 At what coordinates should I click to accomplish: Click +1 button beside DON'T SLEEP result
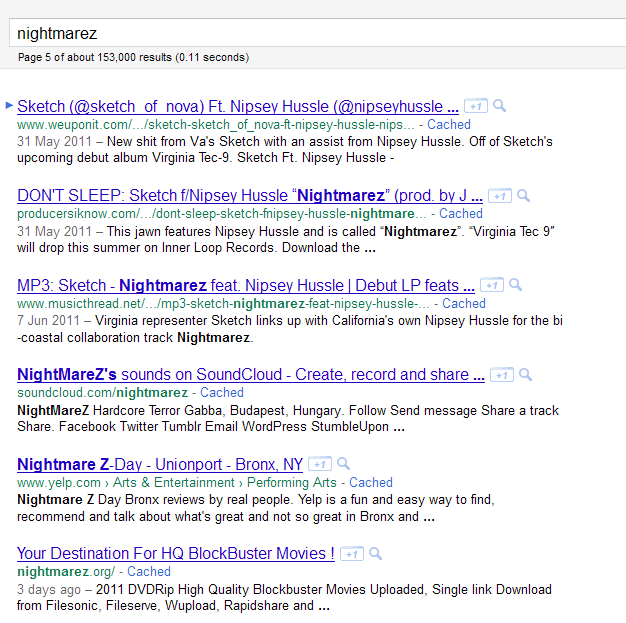coord(499,196)
